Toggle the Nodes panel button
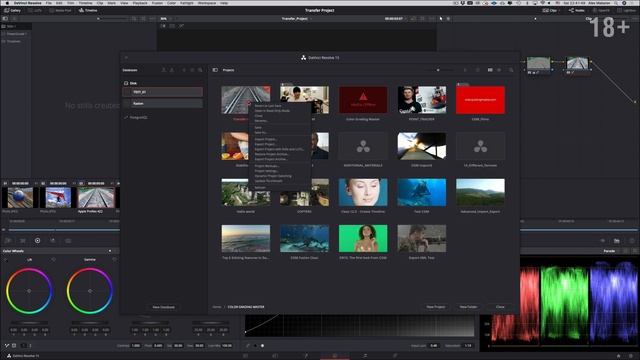640x360 pixels. tap(576, 10)
